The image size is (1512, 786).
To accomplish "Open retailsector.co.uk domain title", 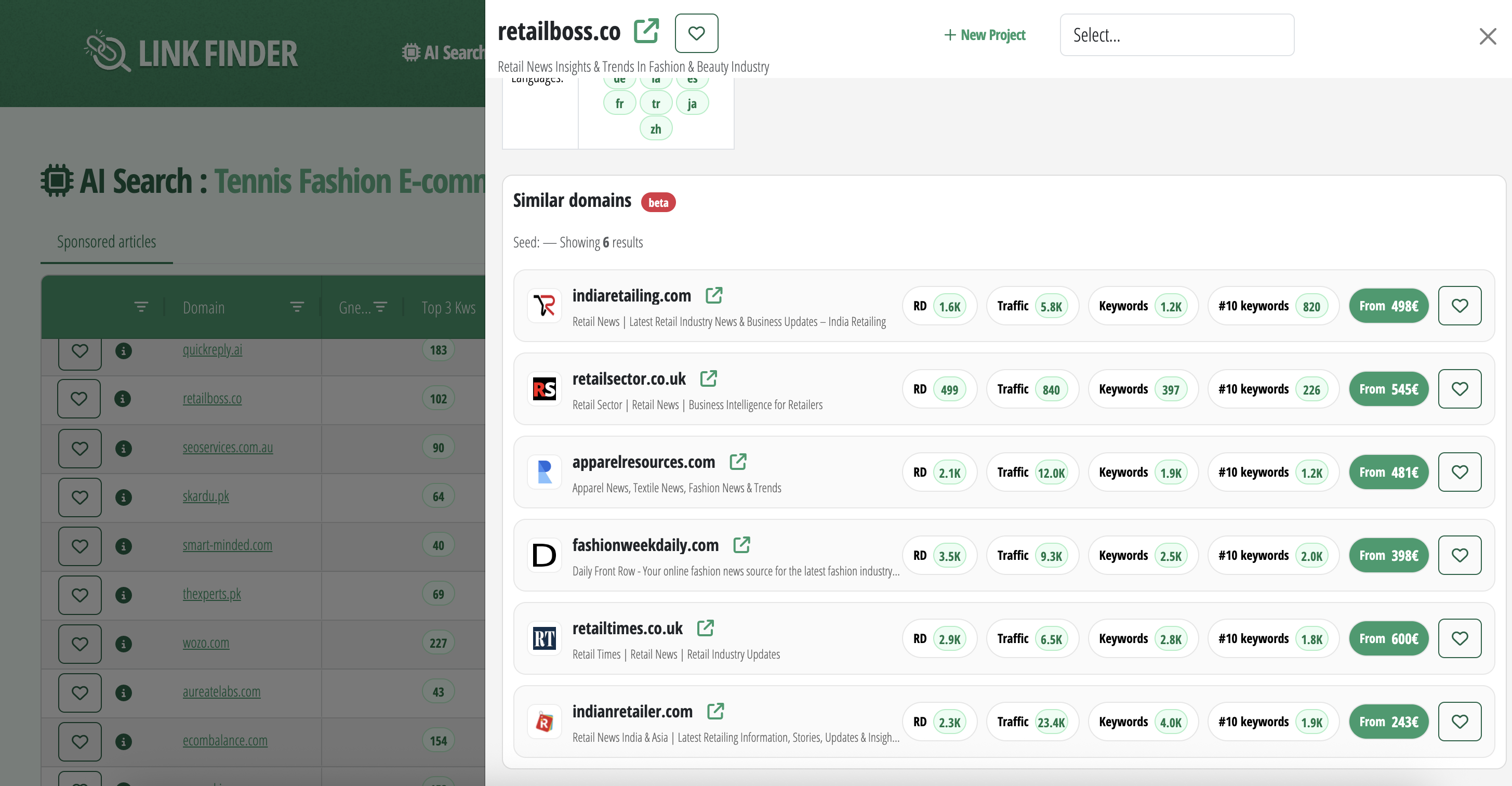I will [x=629, y=379].
